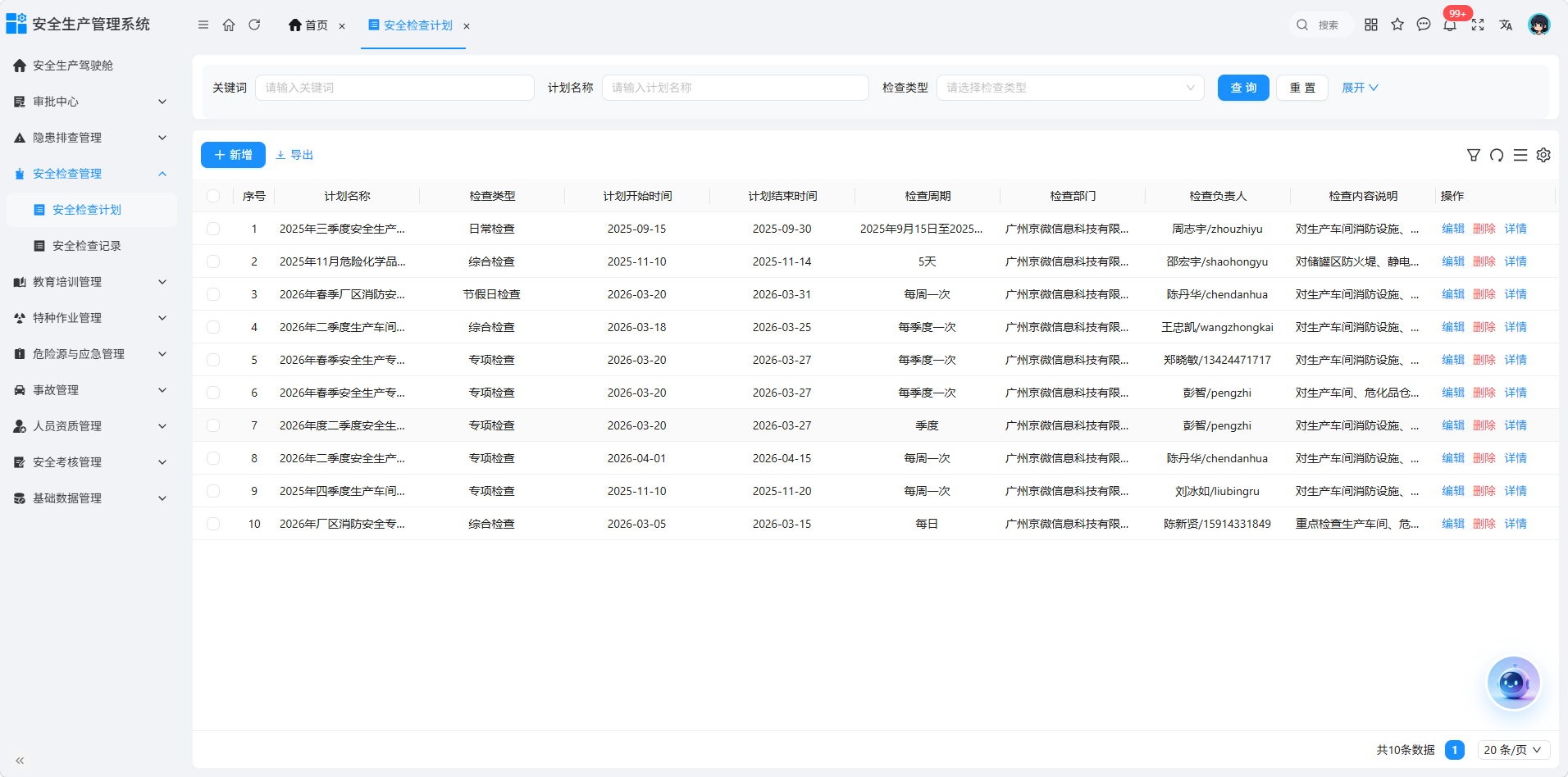Open table column settings gear icon
Viewport: 1568px width, 777px height.
(1543, 155)
